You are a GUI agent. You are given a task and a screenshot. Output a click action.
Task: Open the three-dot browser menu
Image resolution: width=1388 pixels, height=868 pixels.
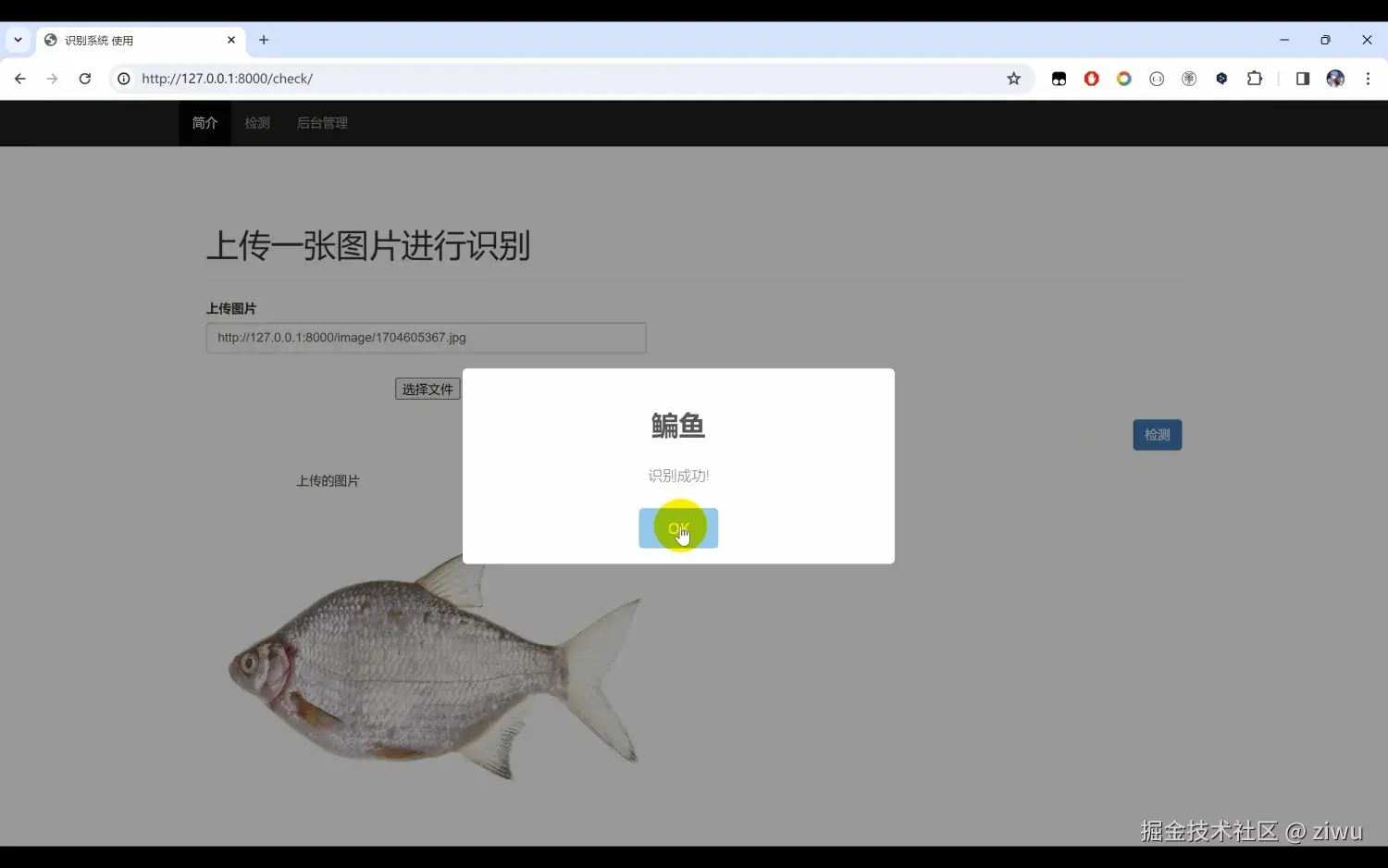[1369, 79]
